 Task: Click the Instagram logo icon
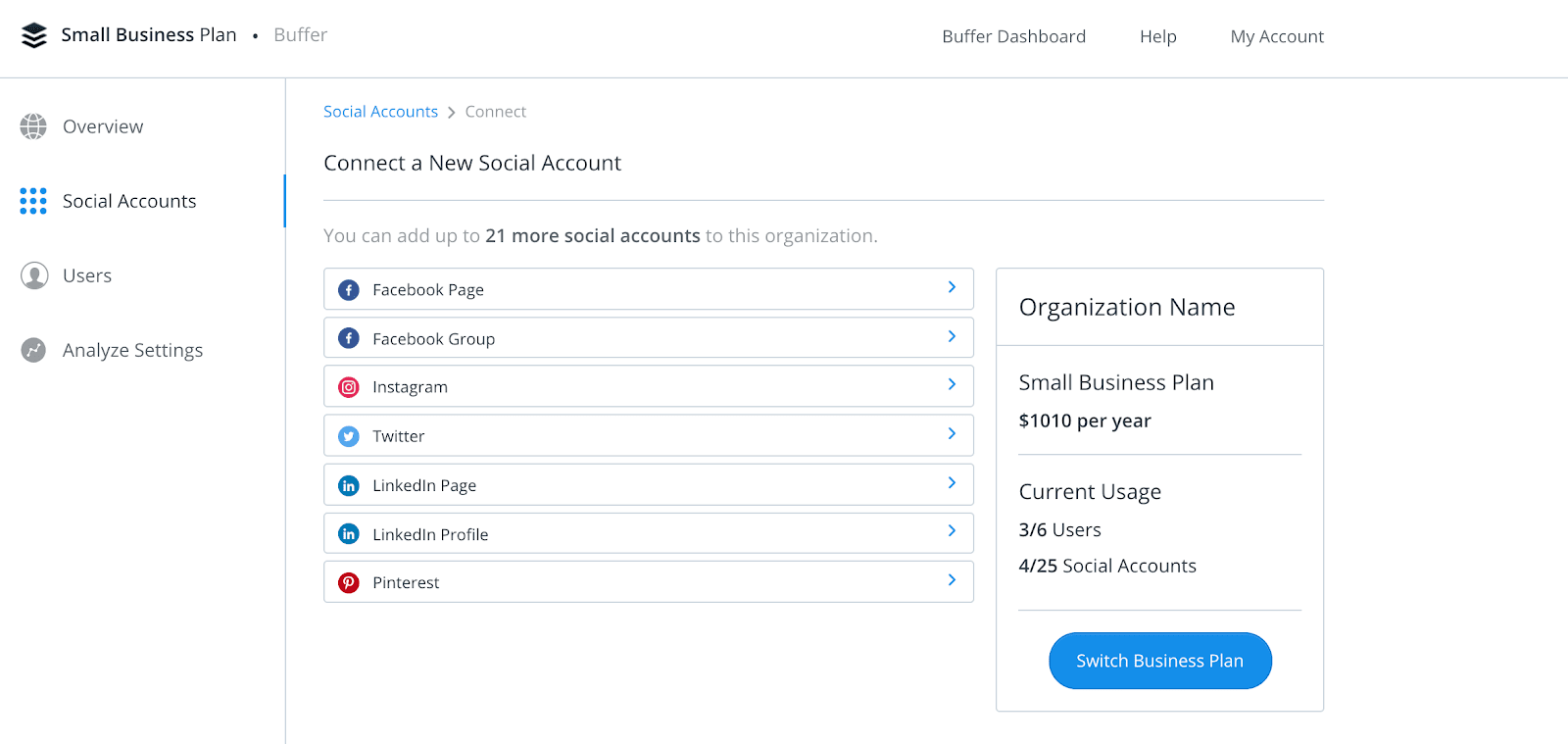[349, 387]
